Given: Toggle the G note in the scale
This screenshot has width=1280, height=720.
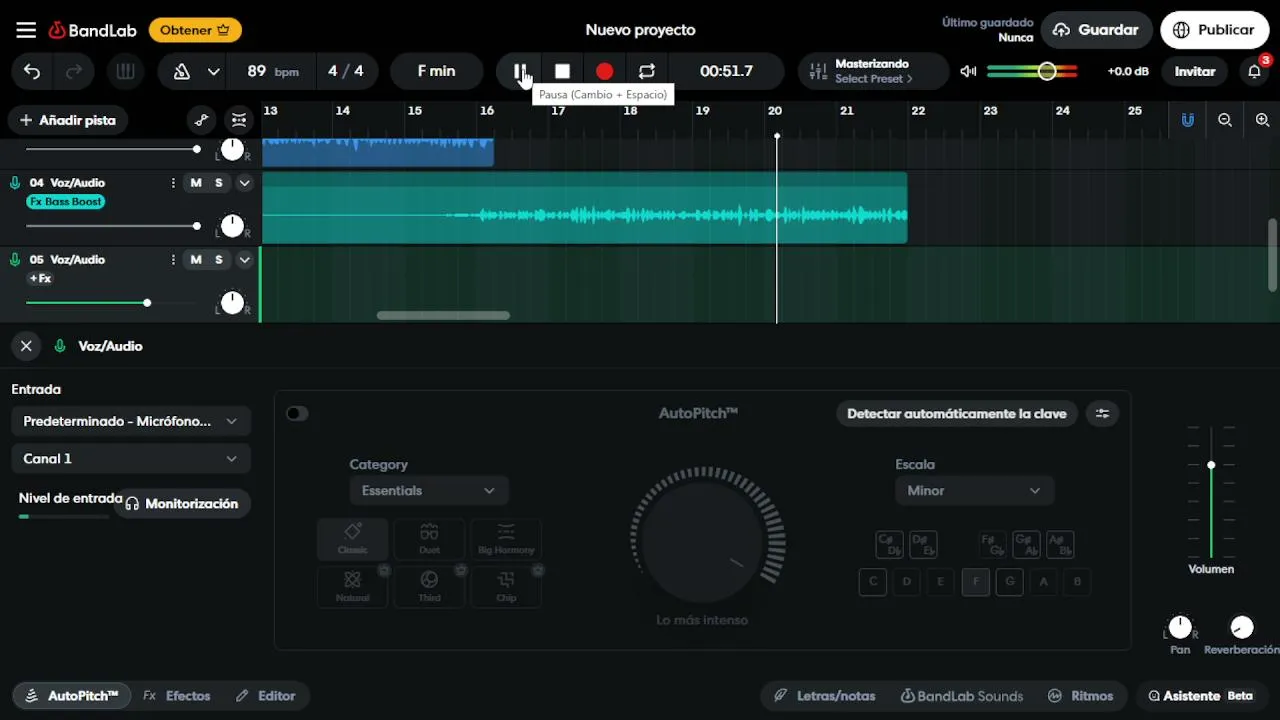Looking at the screenshot, I should (1009, 581).
